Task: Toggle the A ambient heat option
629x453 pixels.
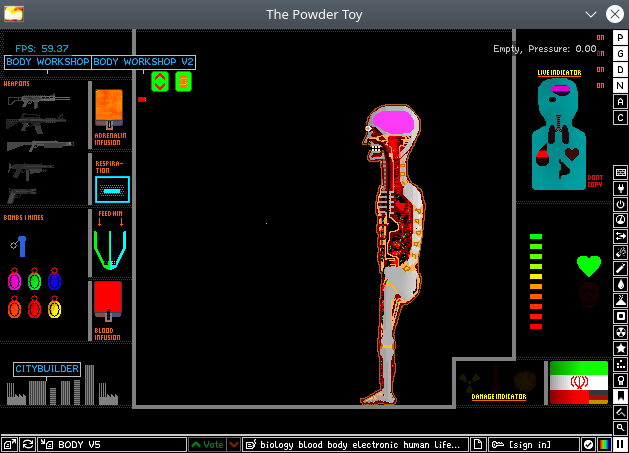Action: pyautogui.click(x=621, y=102)
